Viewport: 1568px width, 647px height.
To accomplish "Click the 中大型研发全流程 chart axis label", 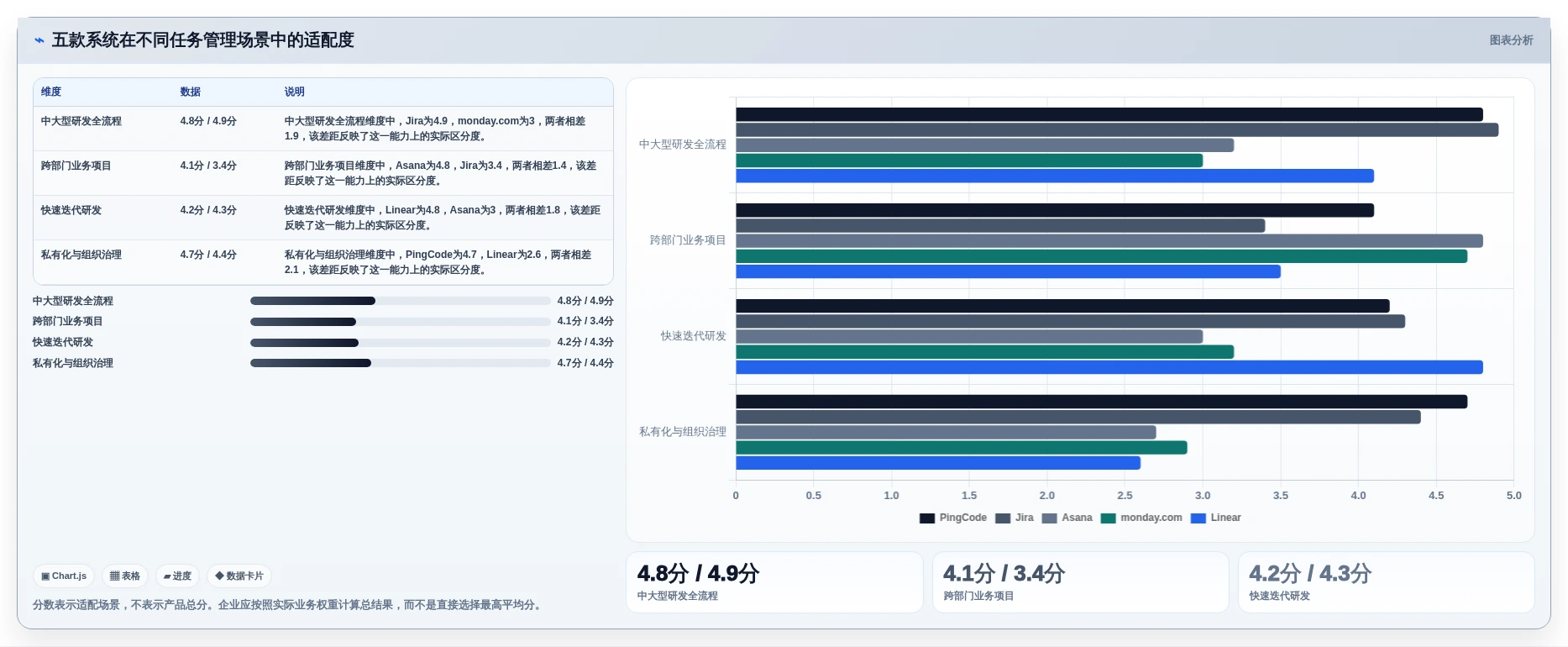I will [x=683, y=145].
